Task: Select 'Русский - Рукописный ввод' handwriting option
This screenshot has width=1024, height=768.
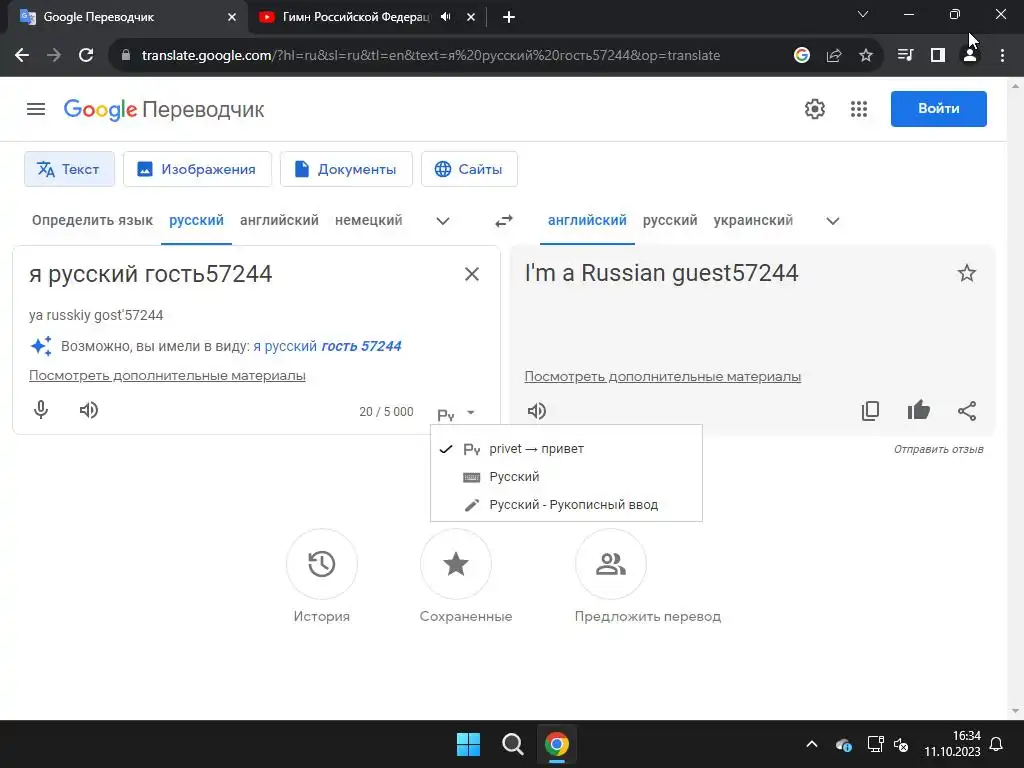Action: pos(566,505)
